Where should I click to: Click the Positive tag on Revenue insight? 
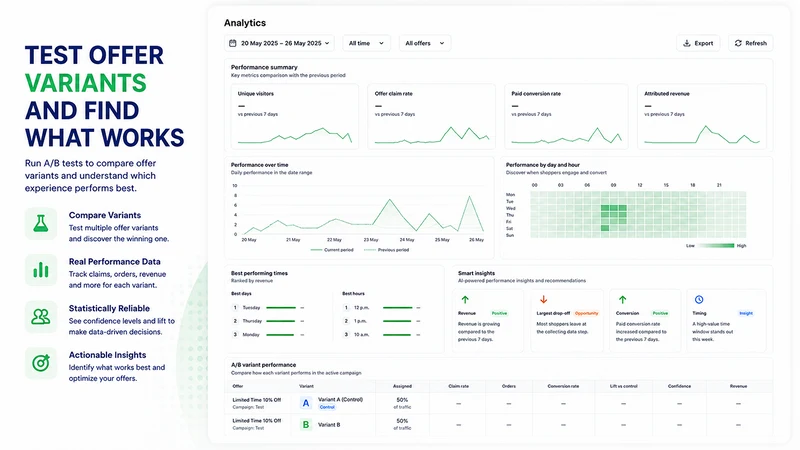499,313
